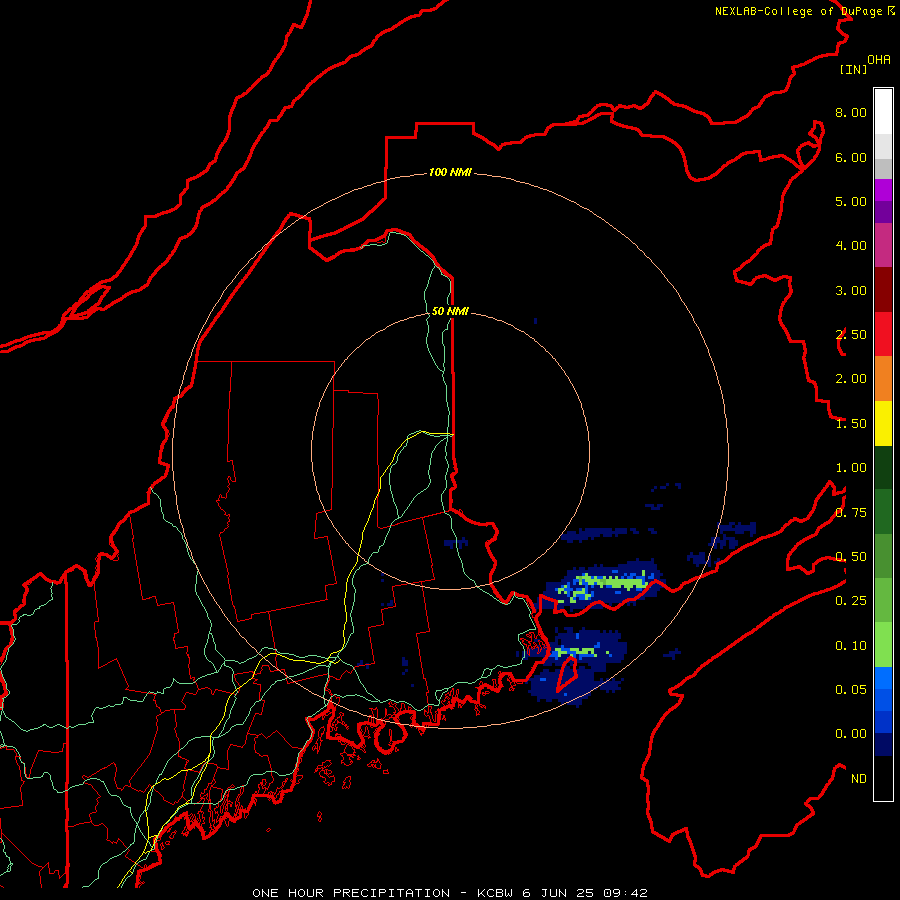Select the navy 0.00 legend swatch
The width and height of the screenshot is (900, 900).
(x=883, y=744)
